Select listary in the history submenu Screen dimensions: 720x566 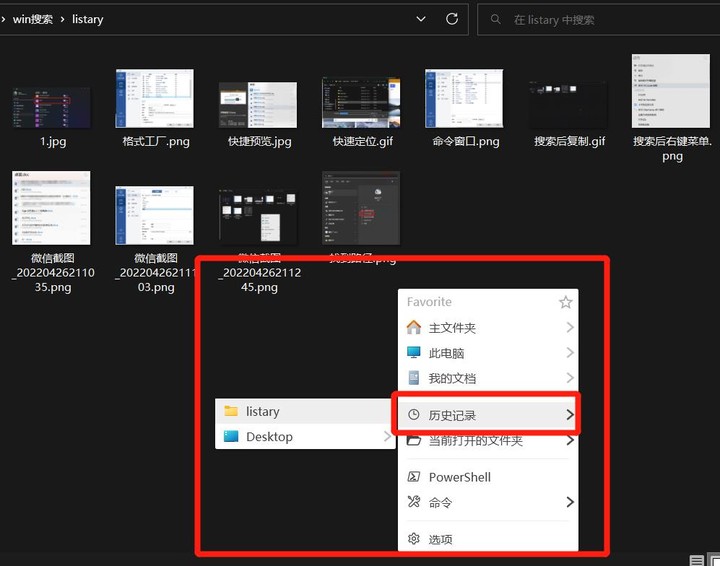[x=263, y=411]
